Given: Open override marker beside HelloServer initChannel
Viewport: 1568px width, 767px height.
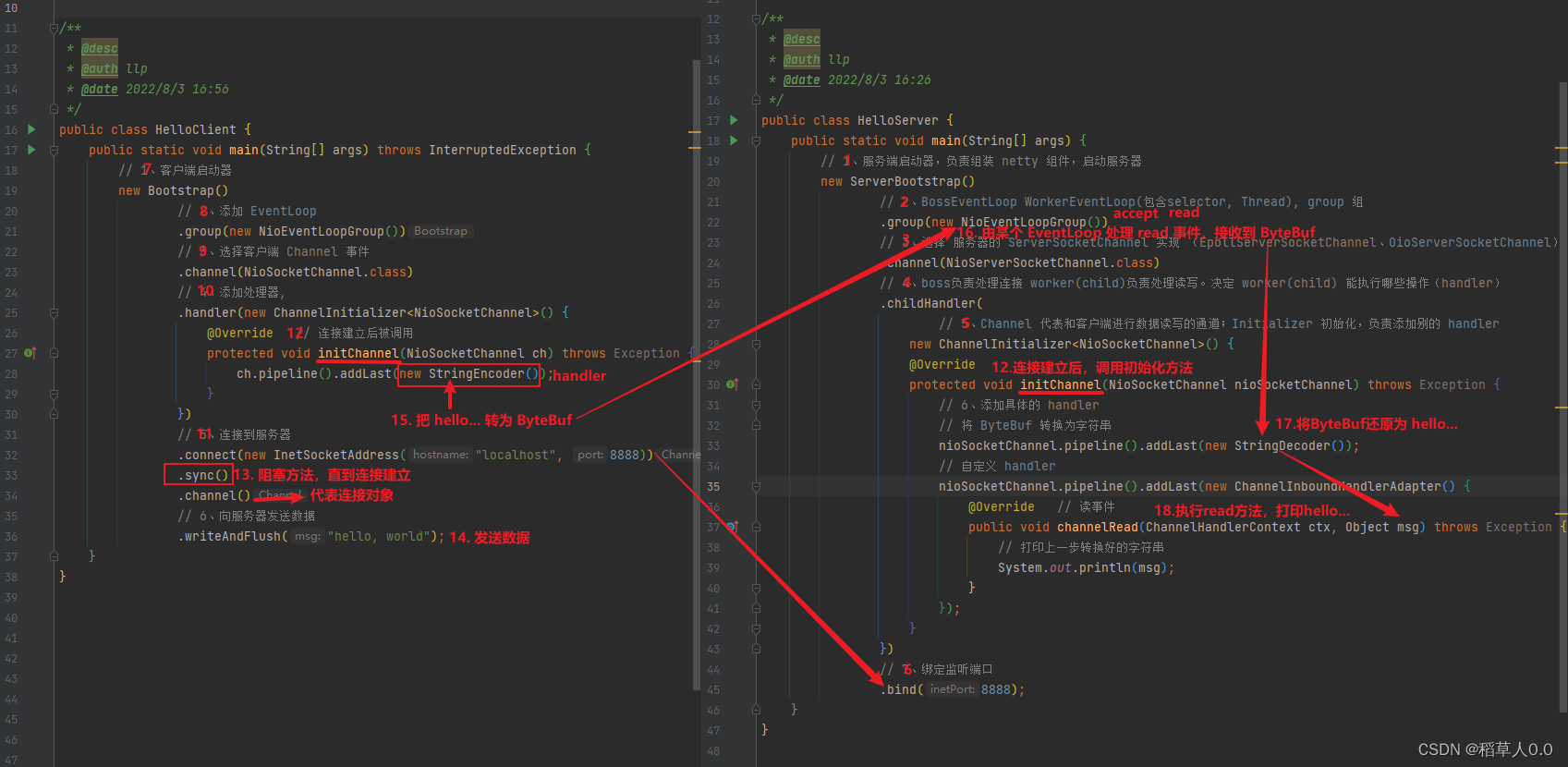Looking at the screenshot, I should 732,384.
